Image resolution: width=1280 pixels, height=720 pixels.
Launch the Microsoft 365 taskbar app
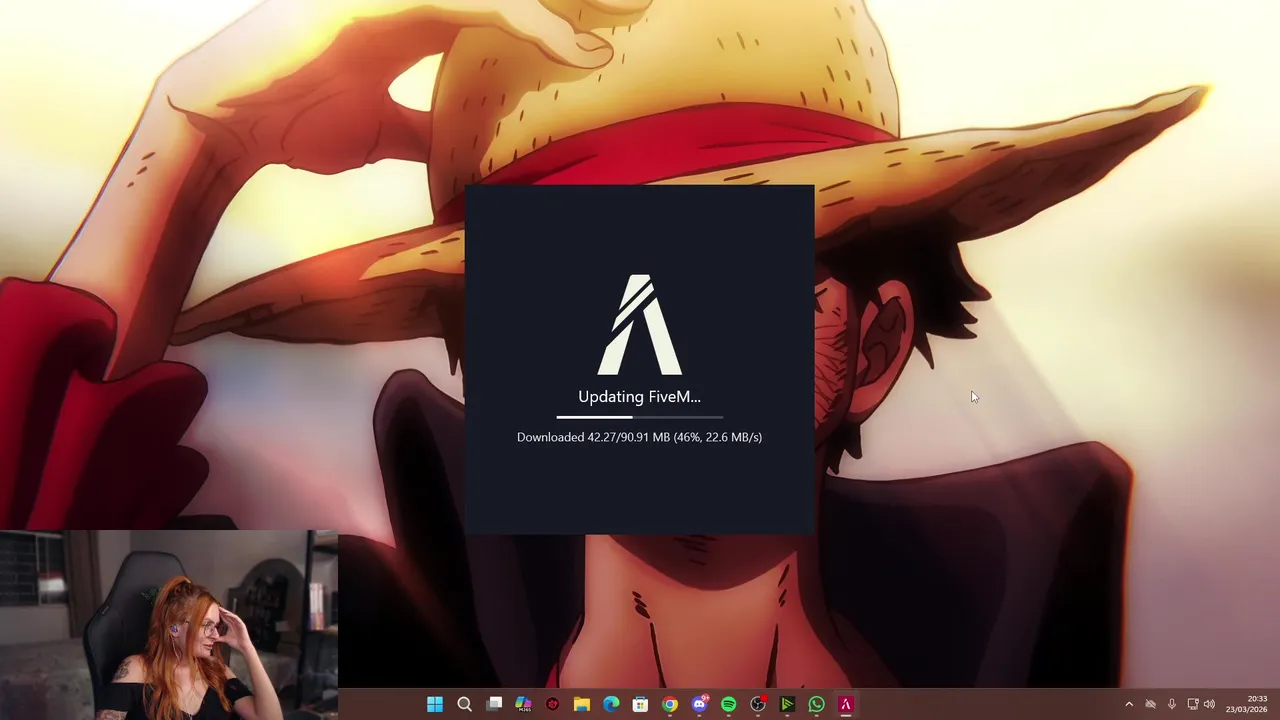coord(523,704)
